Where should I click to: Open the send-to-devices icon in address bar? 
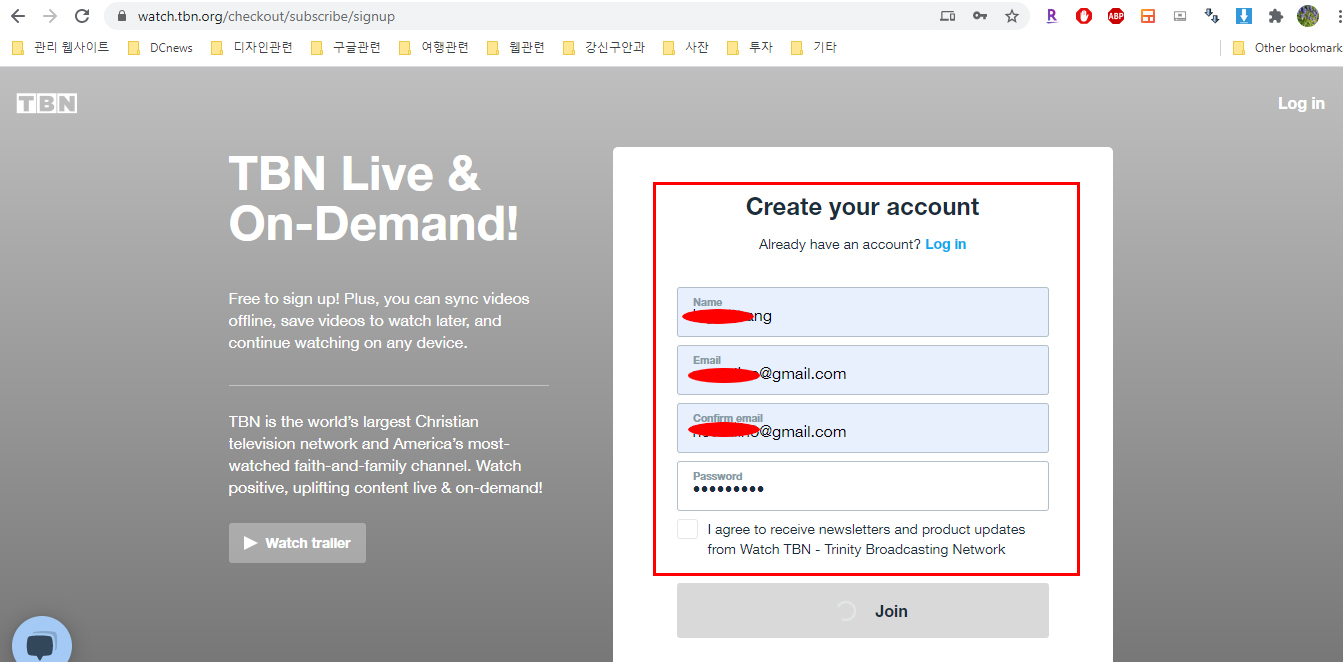[948, 16]
